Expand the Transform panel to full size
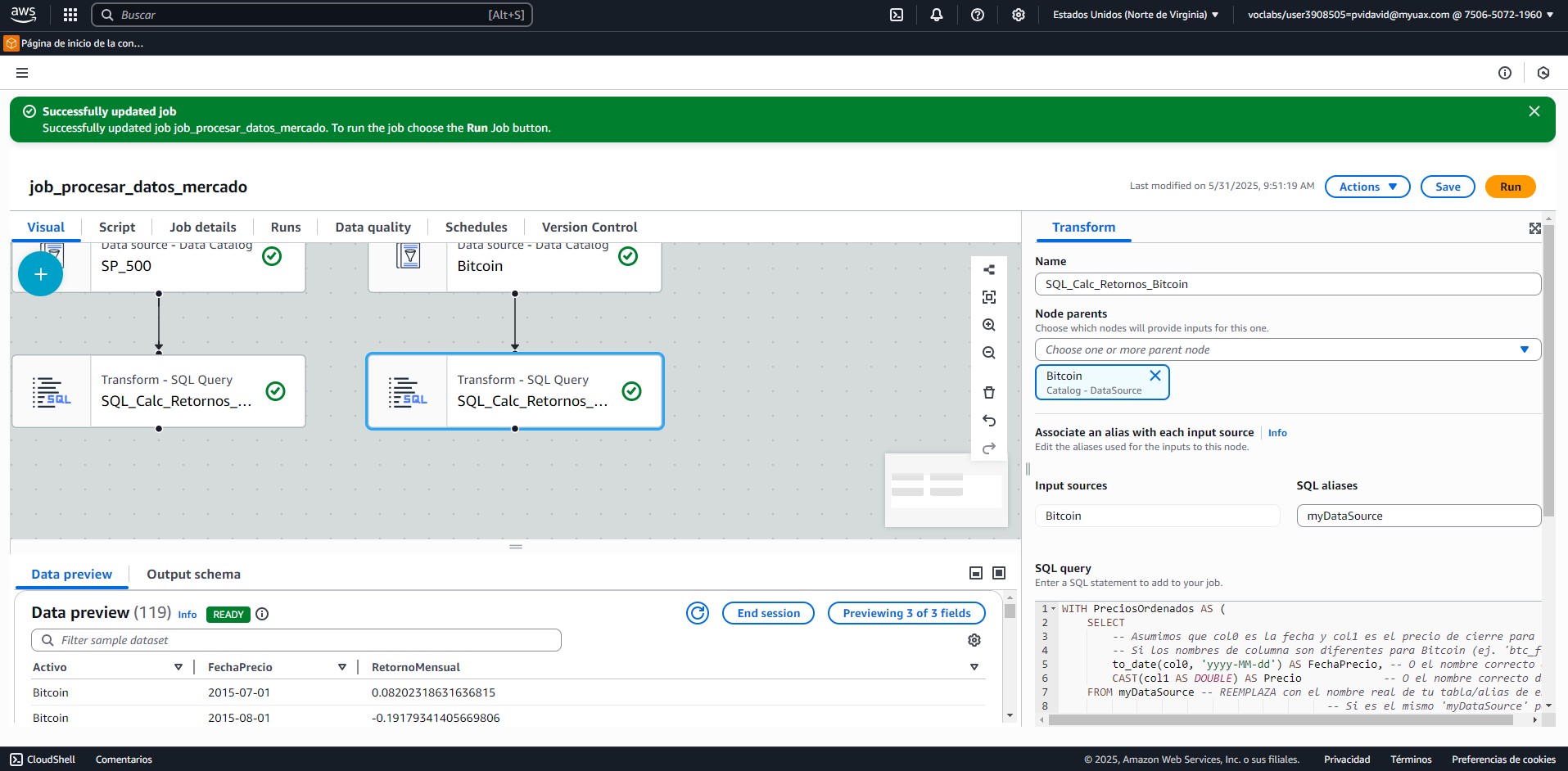The width and height of the screenshot is (1568, 771). [1535, 228]
